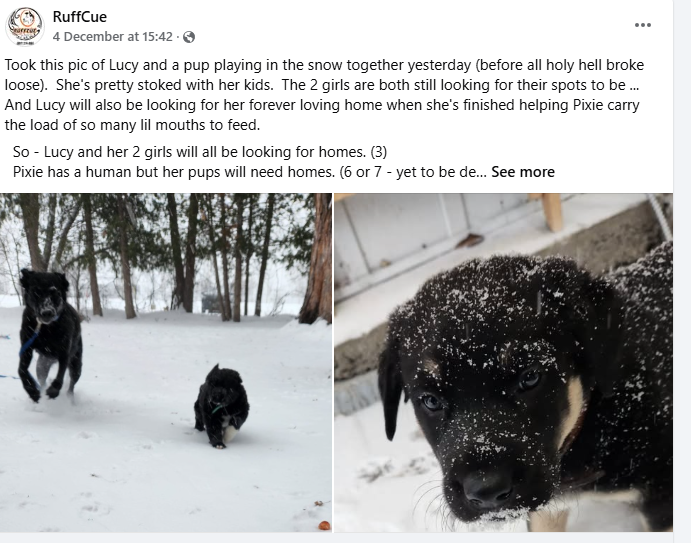This screenshot has width=691, height=543.
Task: Click the RuffCue profile avatar
Action: pyautogui.click(x=24, y=26)
